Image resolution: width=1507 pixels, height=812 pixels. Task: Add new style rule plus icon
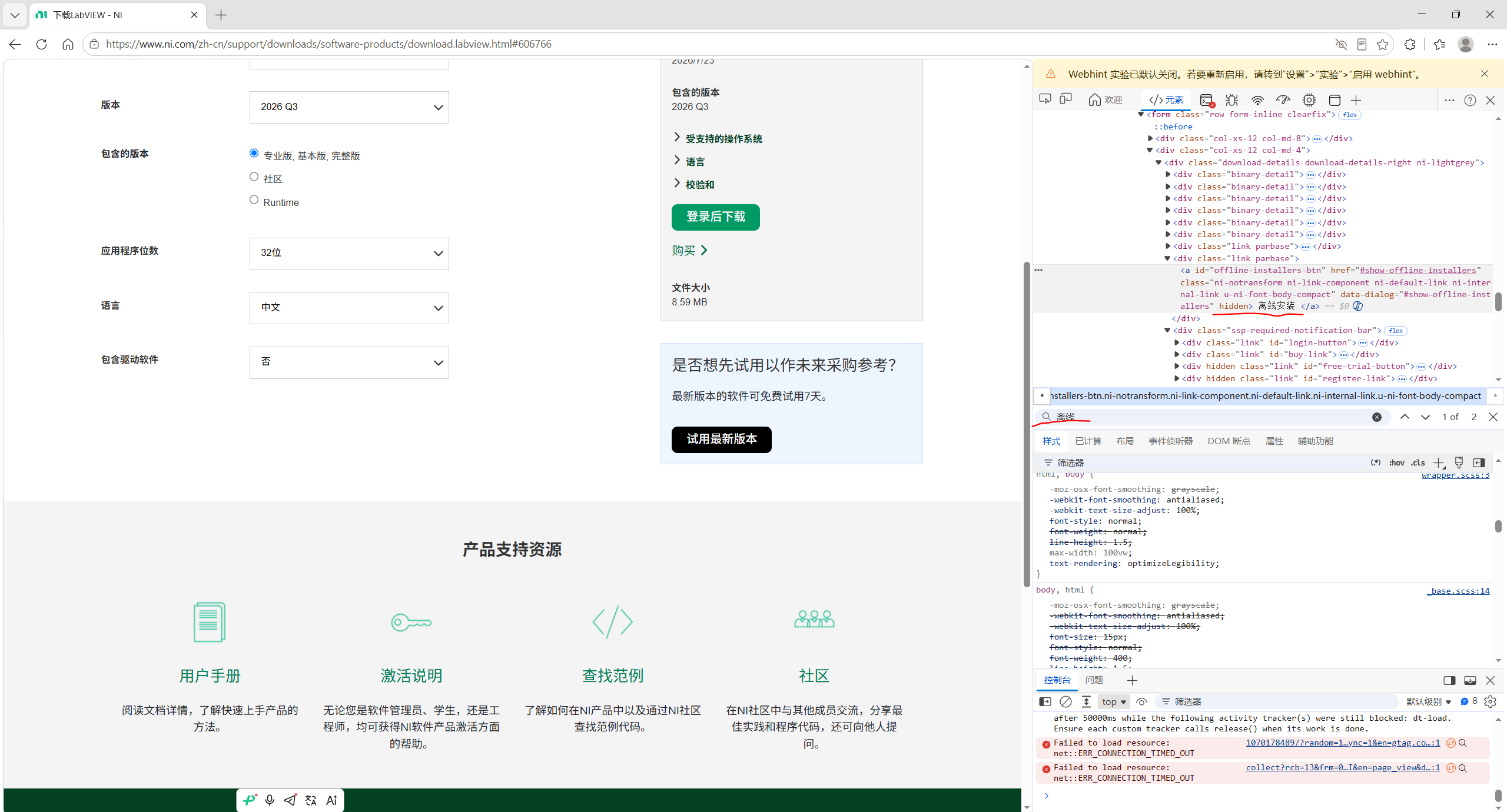pyautogui.click(x=1439, y=462)
